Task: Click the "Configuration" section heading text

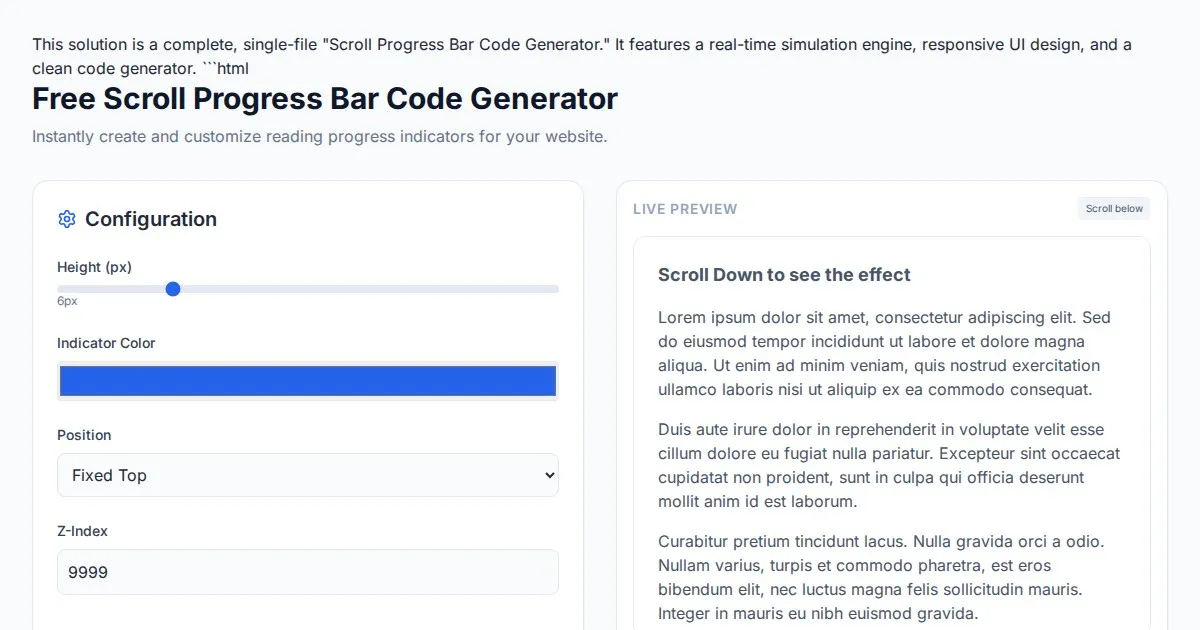Action: pyautogui.click(x=151, y=219)
